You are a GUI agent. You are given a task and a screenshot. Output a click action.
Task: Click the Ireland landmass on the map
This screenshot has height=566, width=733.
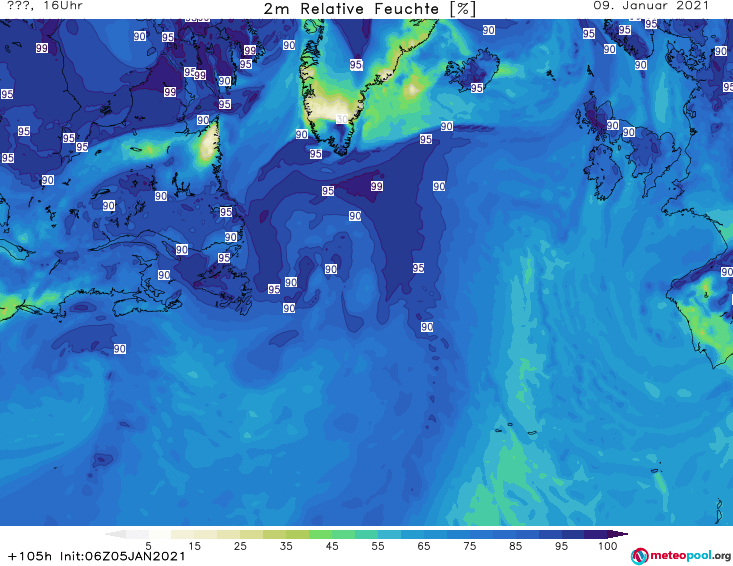(603, 172)
